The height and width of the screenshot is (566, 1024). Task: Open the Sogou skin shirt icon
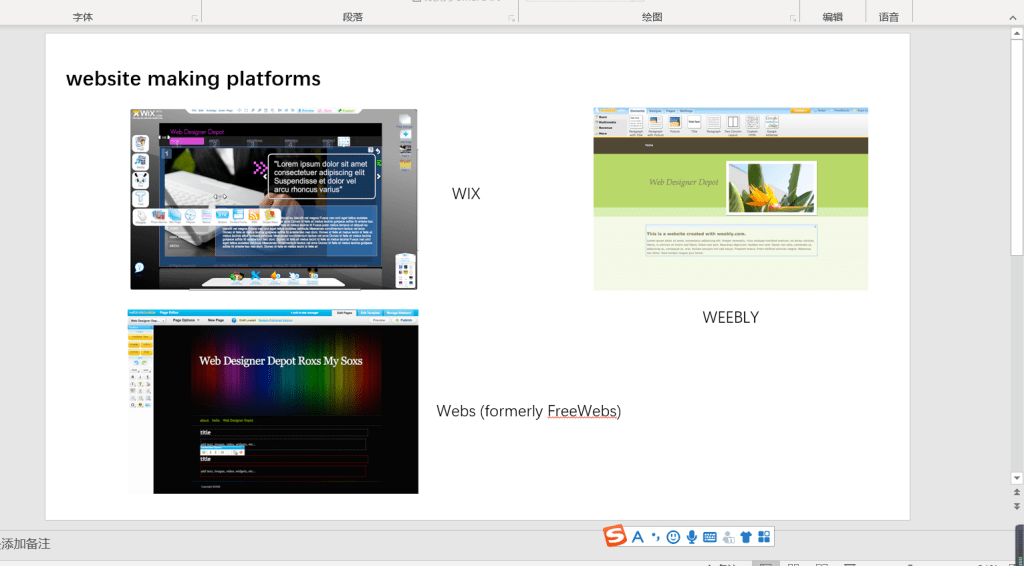(x=746, y=537)
